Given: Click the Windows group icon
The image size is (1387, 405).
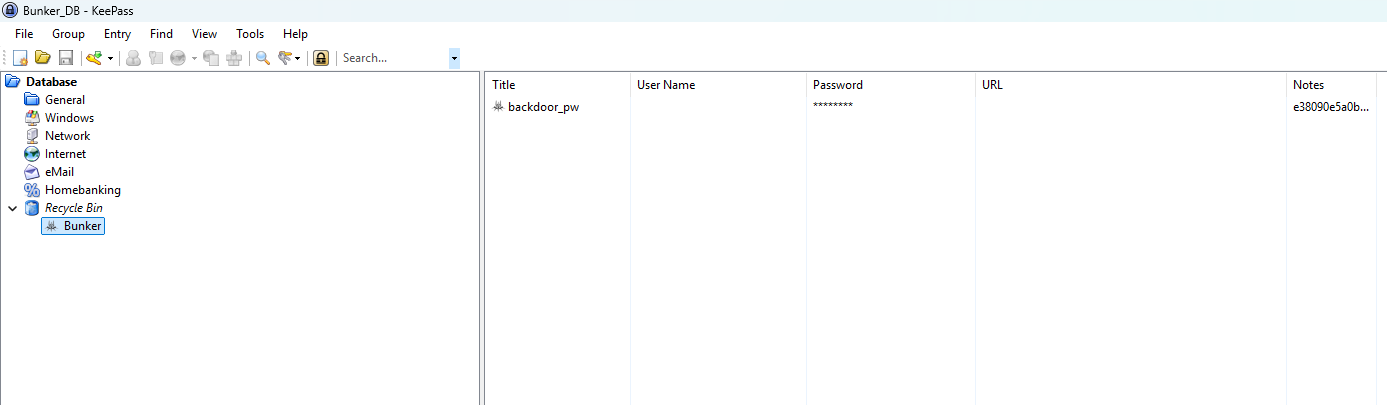Looking at the screenshot, I should click(32, 118).
